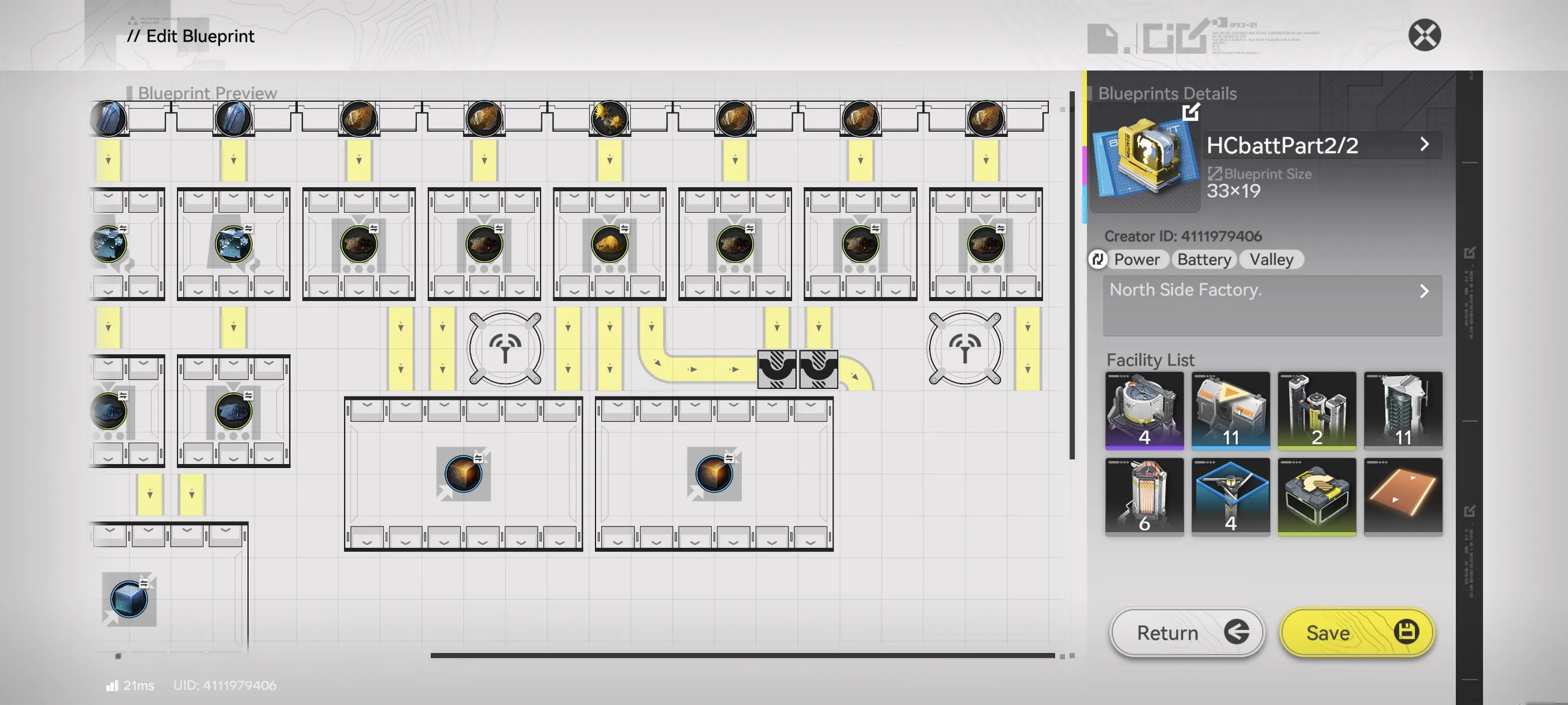Image resolution: width=1568 pixels, height=705 pixels.
Task: Click the blueprint thumbnail edit icon
Action: 1190,112
